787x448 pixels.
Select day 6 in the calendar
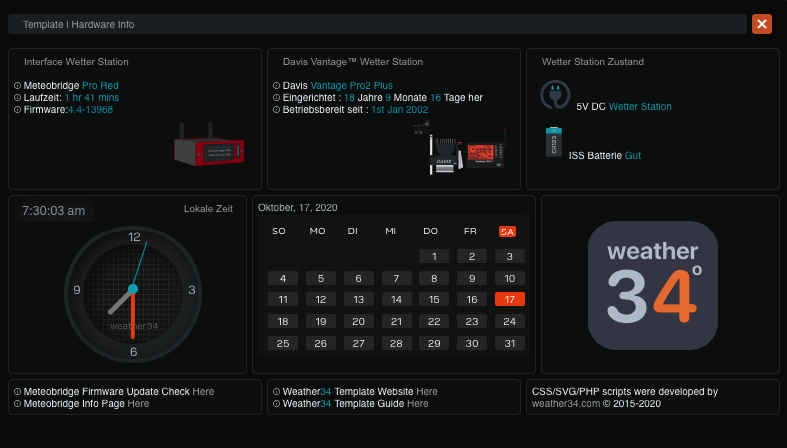point(358,278)
